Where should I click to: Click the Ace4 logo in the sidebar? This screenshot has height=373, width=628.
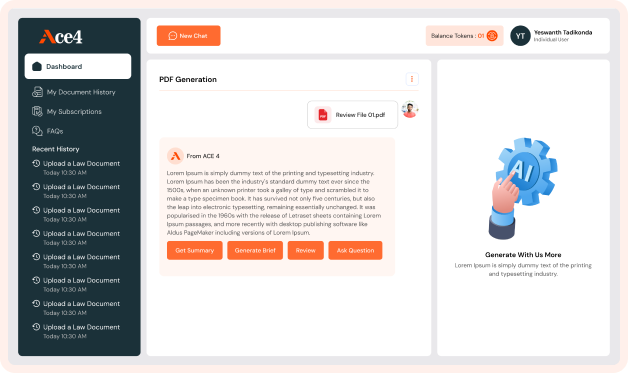pyautogui.click(x=60, y=36)
